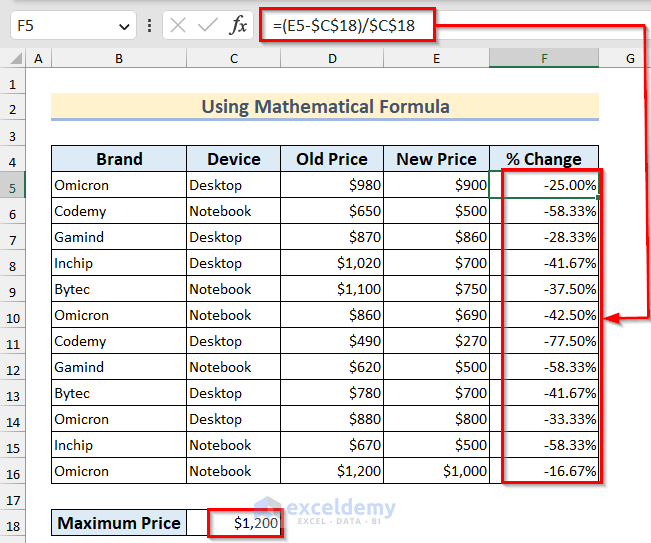Select the -33.33% cell
The image size is (651, 543).
pos(544,419)
